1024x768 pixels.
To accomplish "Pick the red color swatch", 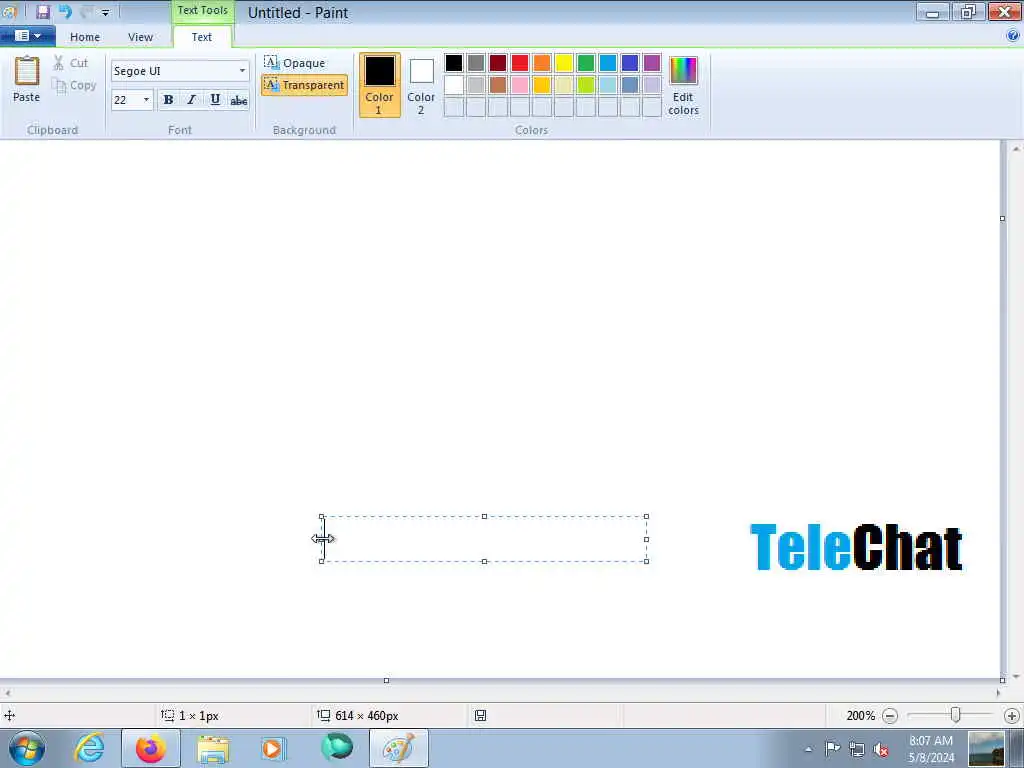I will point(520,63).
